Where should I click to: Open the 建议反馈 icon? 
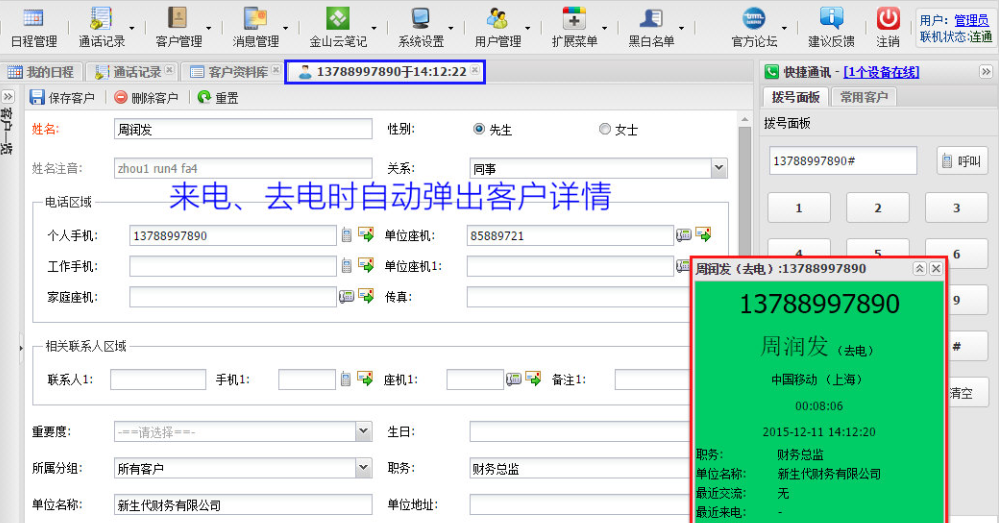(831, 19)
